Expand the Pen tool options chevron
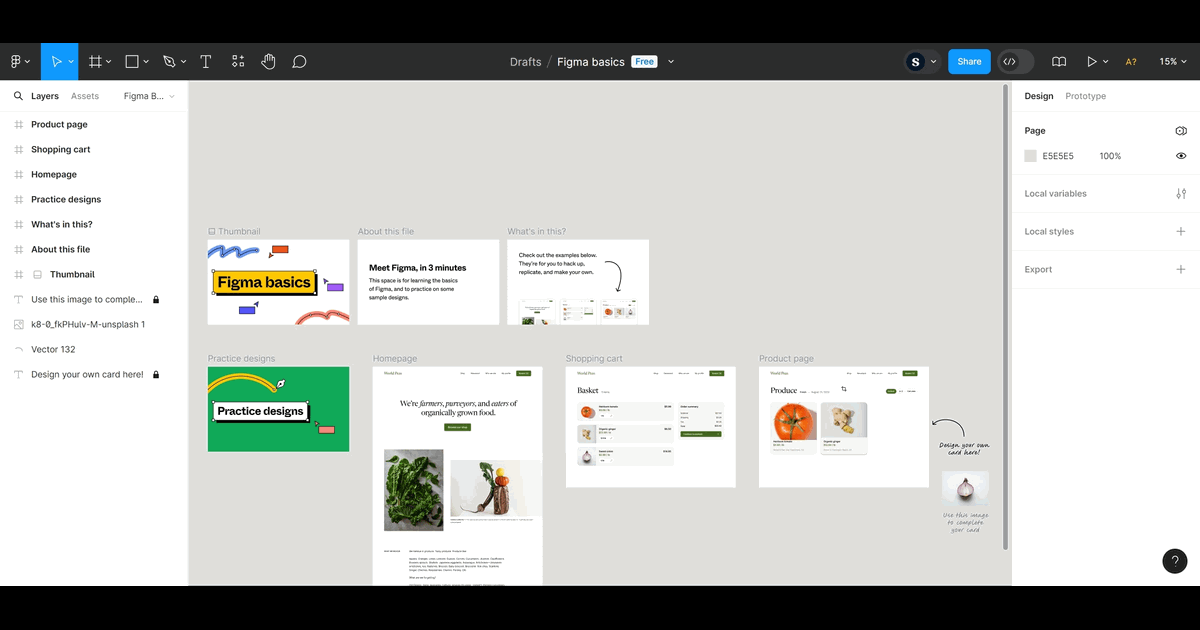The height and width of the screenshot is (630, 1200). [182, 62]
